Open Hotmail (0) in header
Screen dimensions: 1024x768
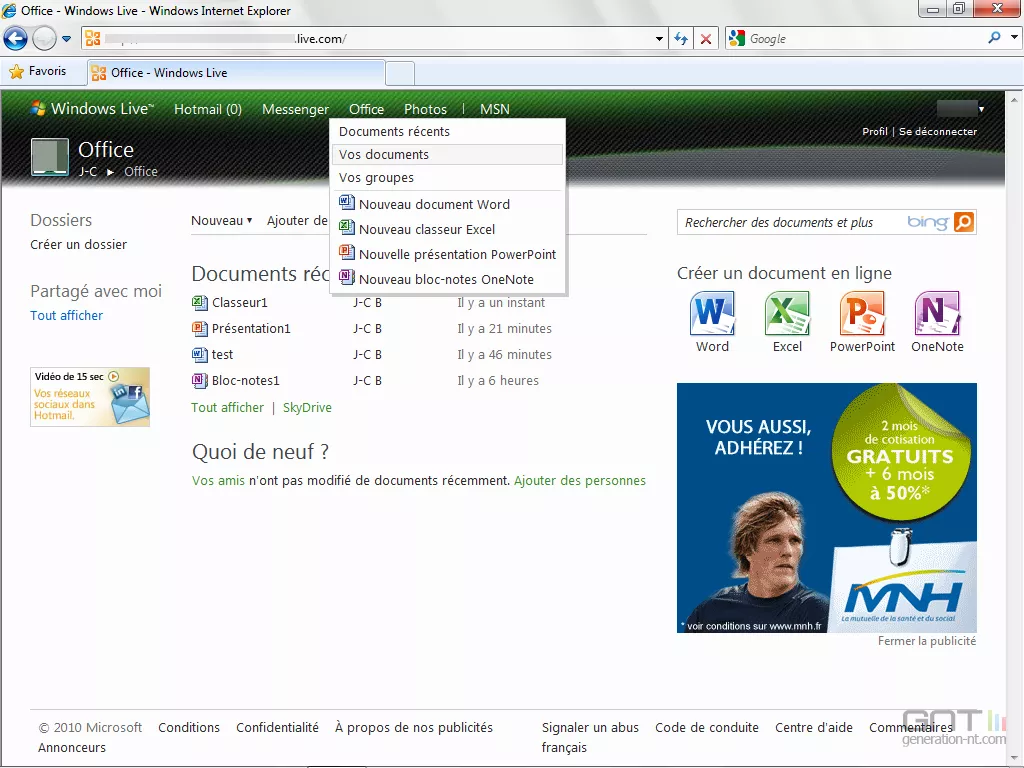coord(208,109)
